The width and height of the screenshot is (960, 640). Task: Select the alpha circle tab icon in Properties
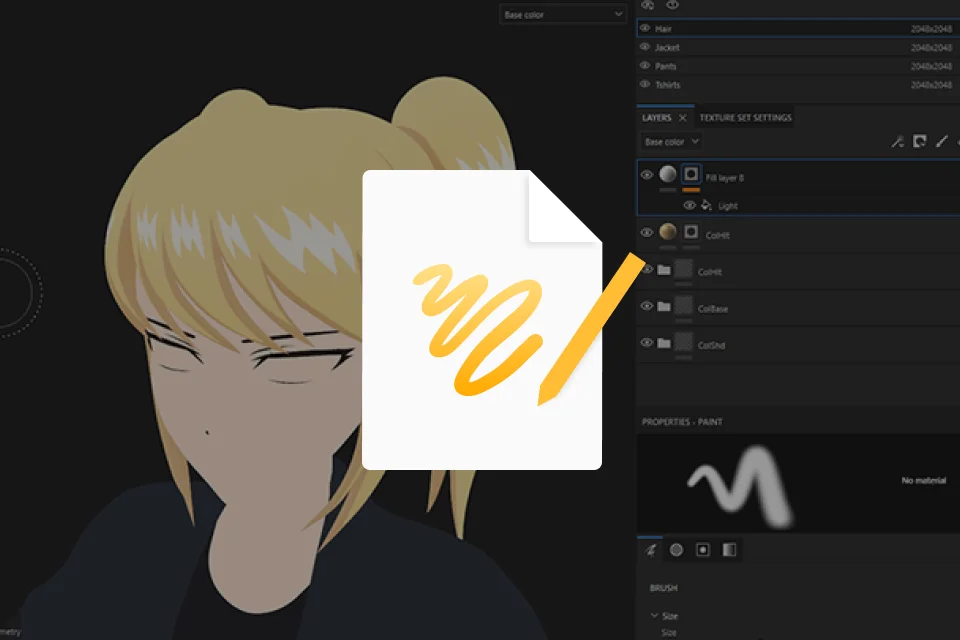pos(677,550)
